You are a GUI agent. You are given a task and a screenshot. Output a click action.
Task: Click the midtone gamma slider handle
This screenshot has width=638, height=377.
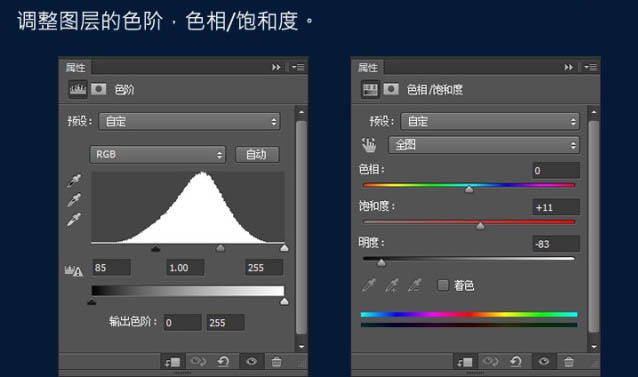[x=220, y=248]
